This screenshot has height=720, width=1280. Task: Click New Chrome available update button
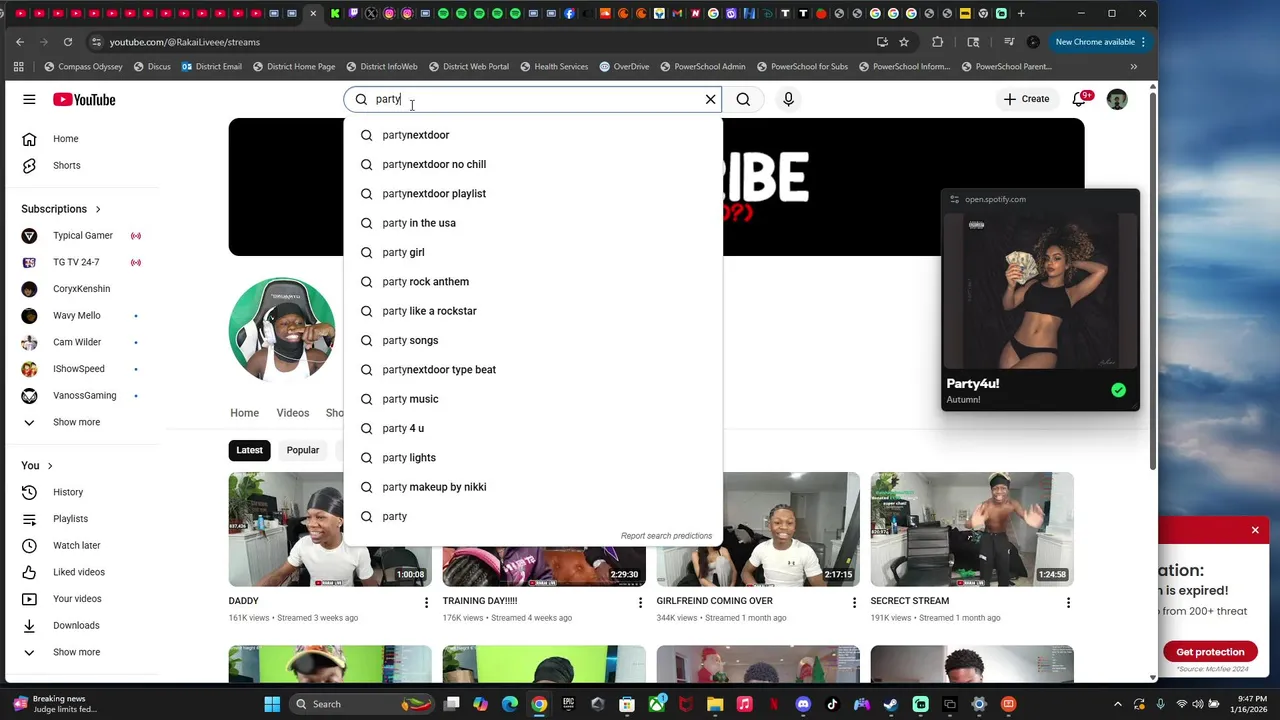tap(1100, 42)
